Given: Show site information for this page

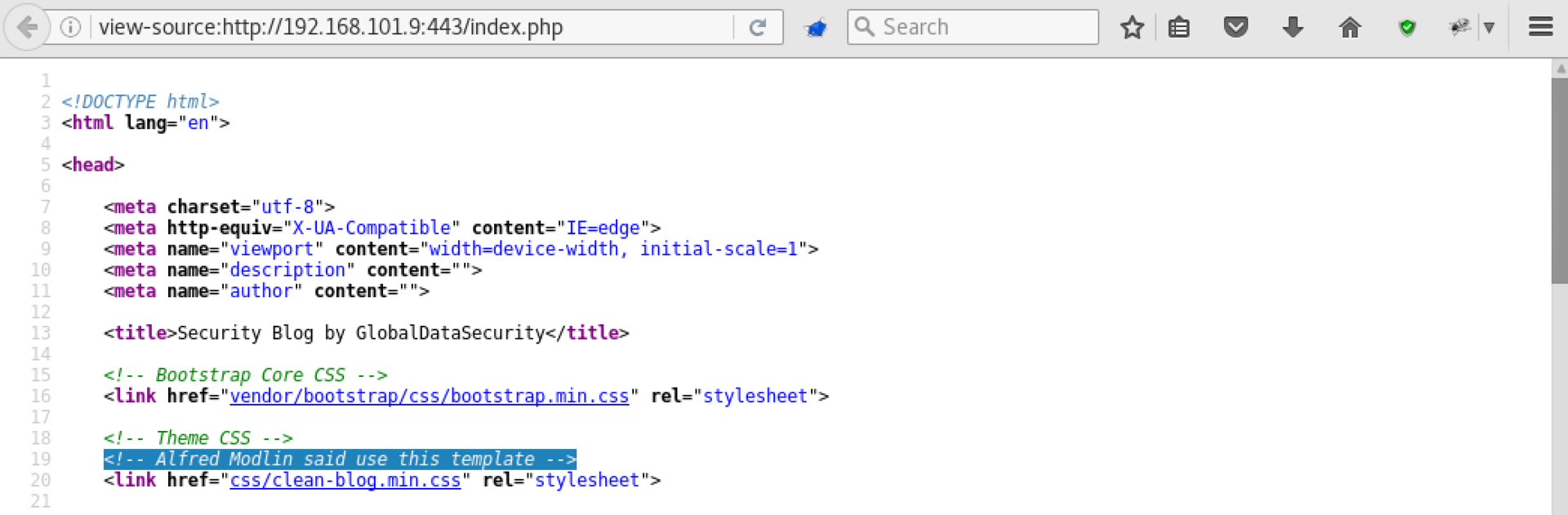Looking at the screenshot, I should (71, 28).
